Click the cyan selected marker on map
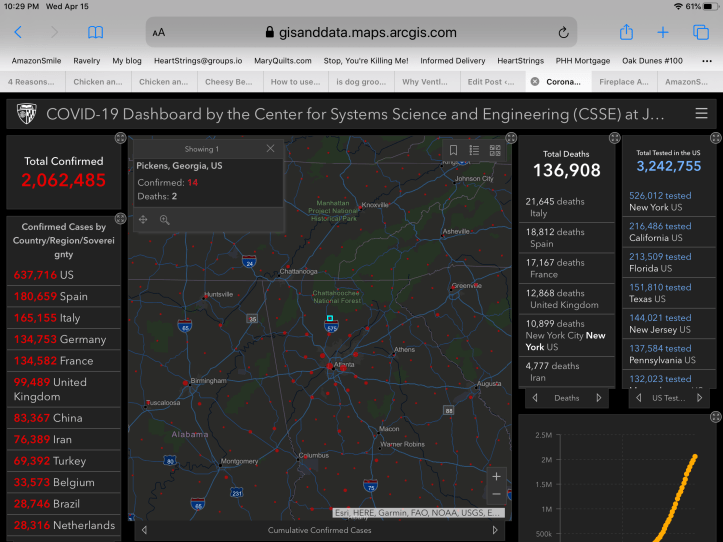 coord(330,318)
